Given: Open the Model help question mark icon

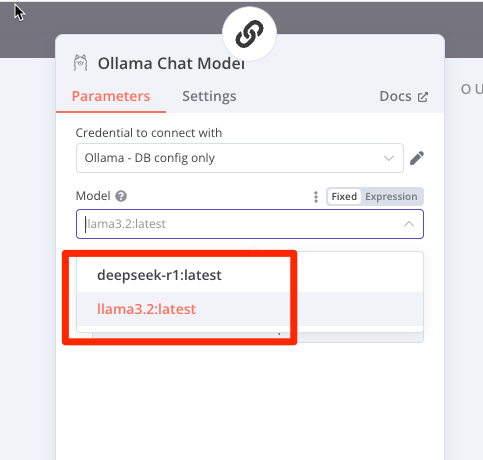Looking at the screenshot, I should point(121,196).
